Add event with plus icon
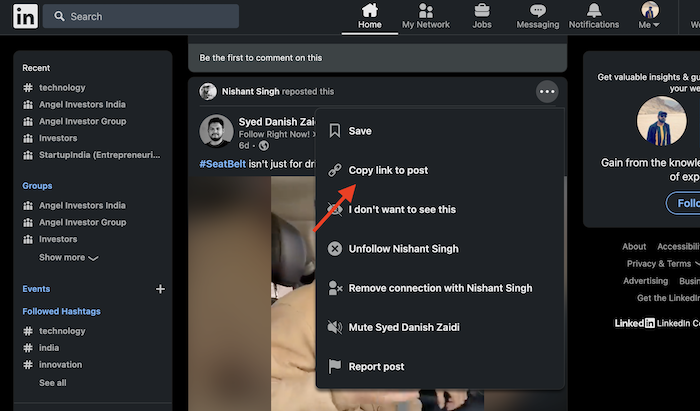The width and height of the screenshot is (700, 411). [160, 289]
